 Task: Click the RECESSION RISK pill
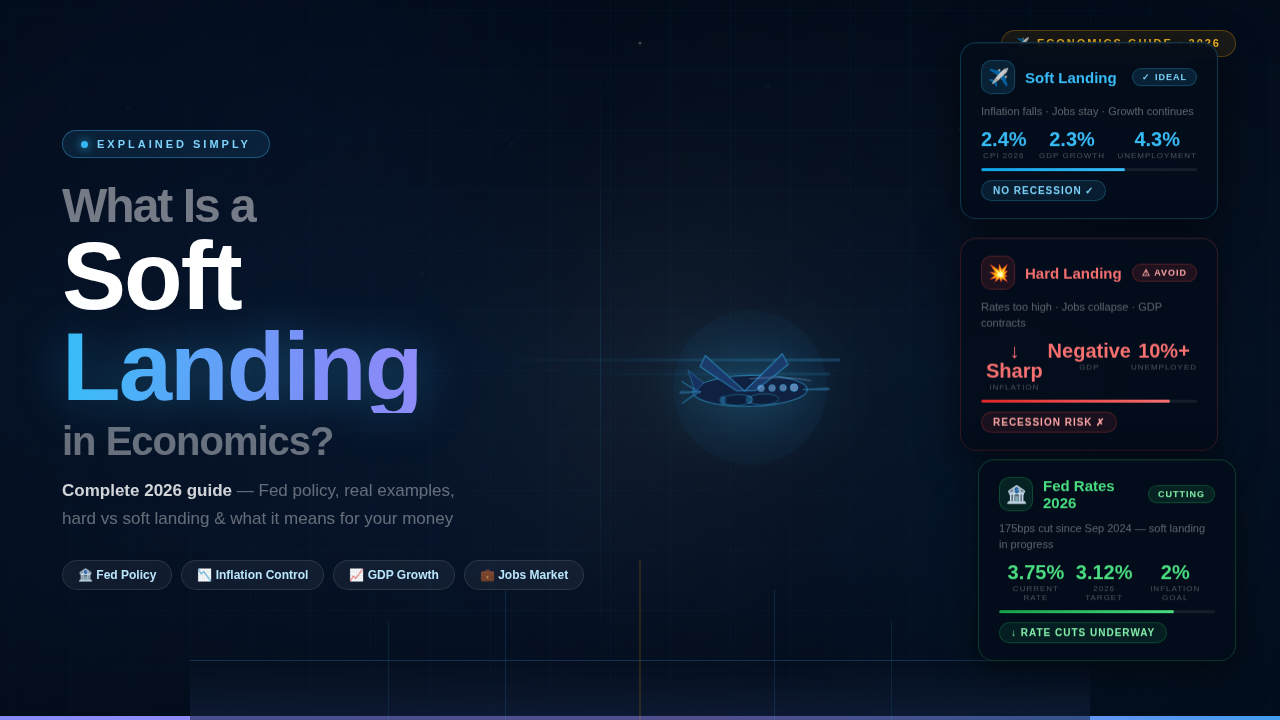click(1049, 422)
